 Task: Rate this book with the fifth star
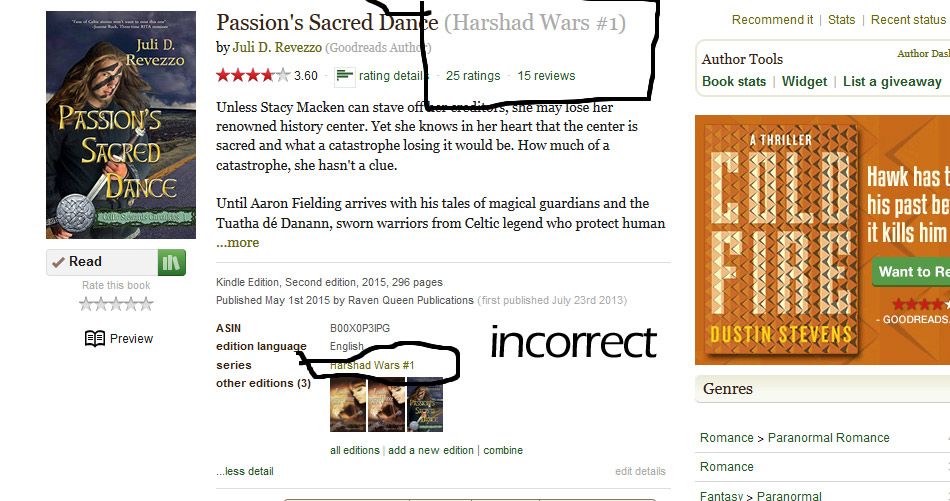(x=146, y=304)
